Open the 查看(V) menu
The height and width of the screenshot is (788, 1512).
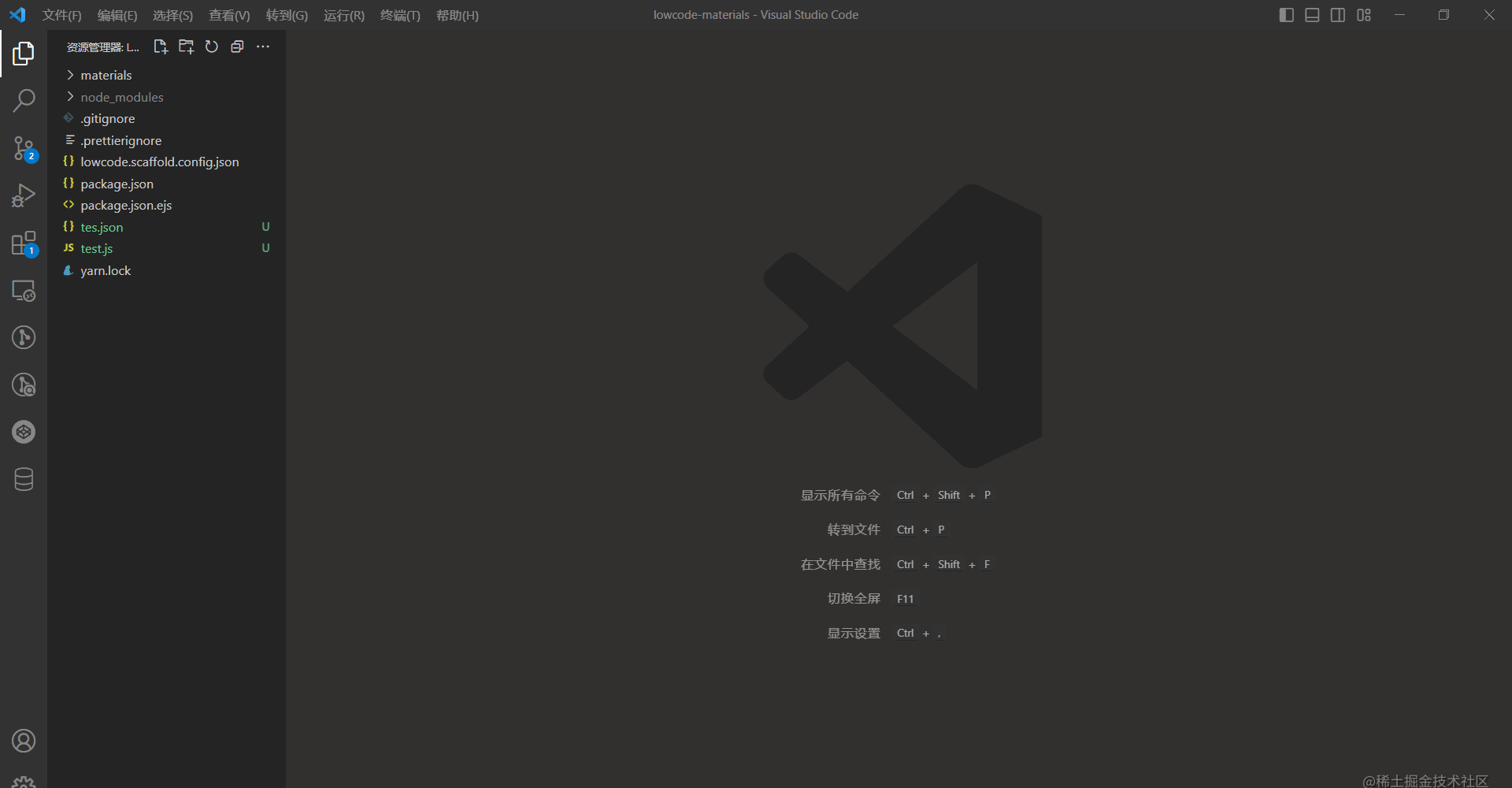(229, 15)
